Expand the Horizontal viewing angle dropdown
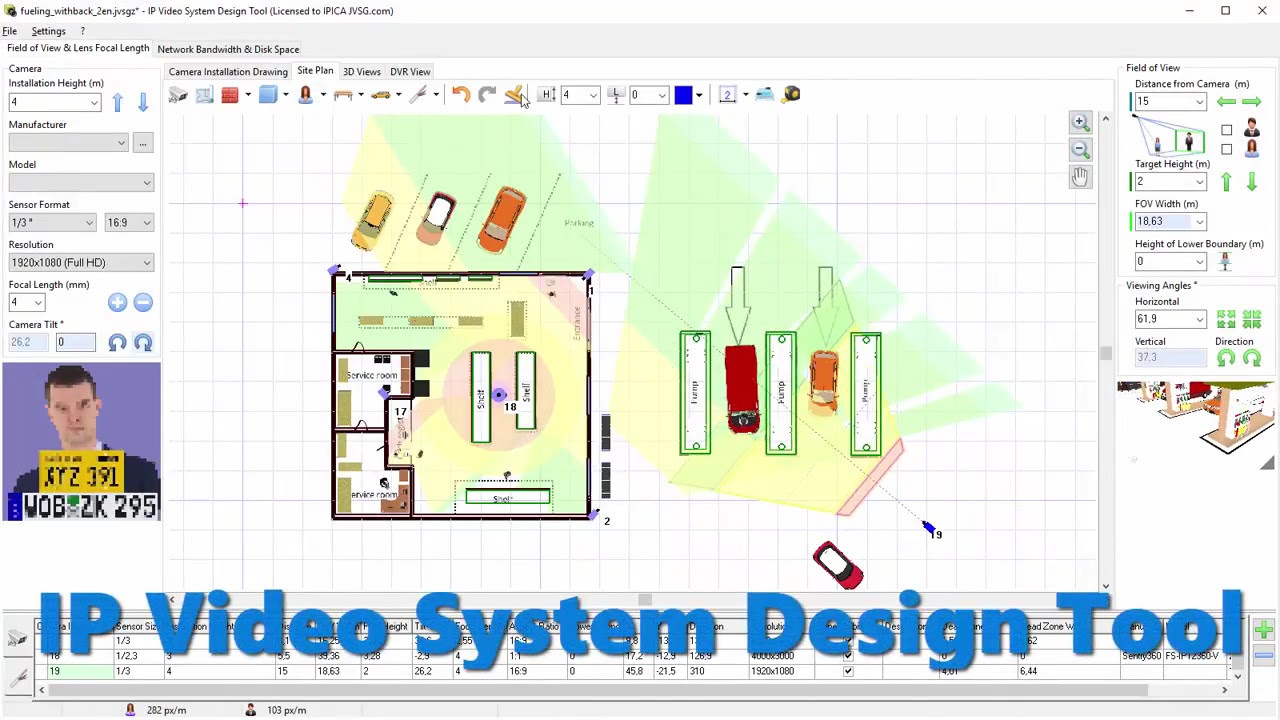 coord(1199,320)
